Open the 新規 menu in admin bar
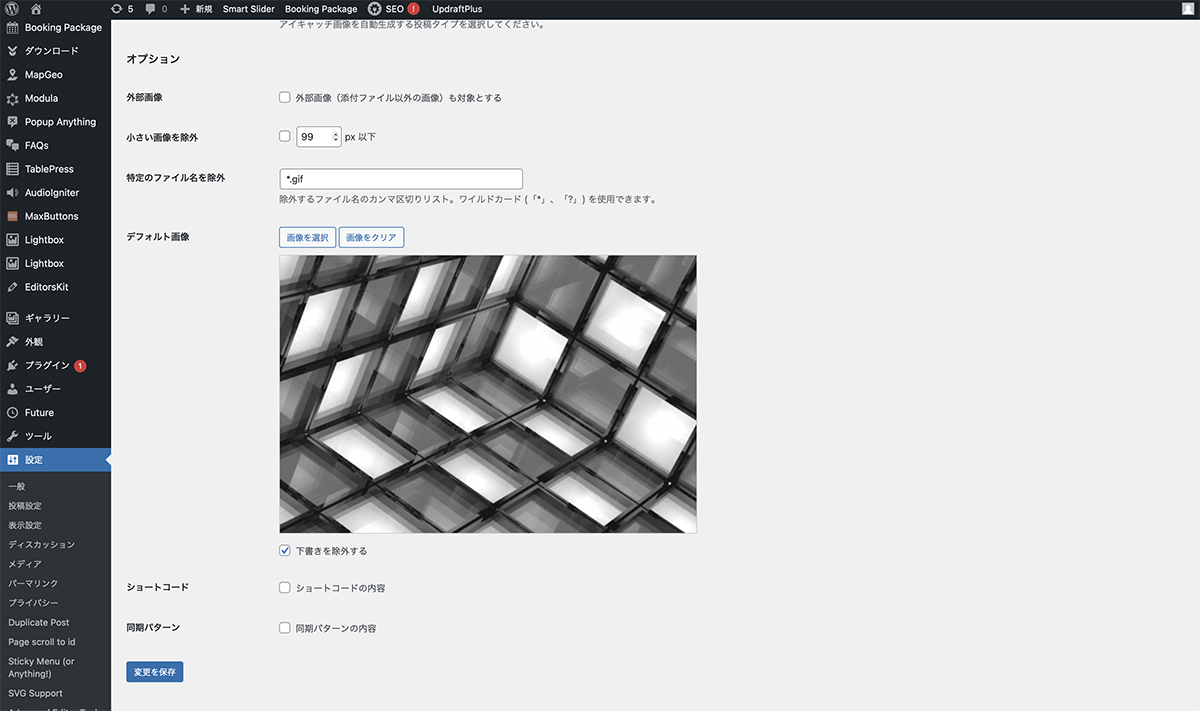 point(196,9)
